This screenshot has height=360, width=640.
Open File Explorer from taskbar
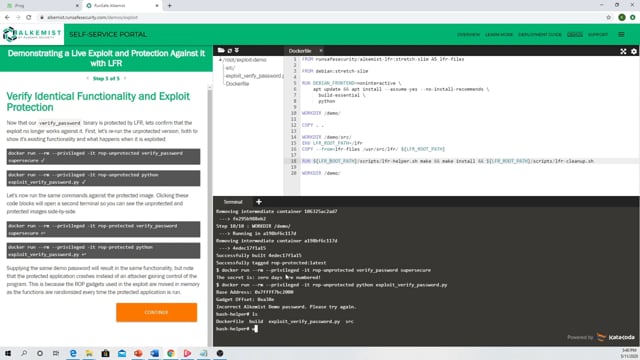(x=89, y=353)
